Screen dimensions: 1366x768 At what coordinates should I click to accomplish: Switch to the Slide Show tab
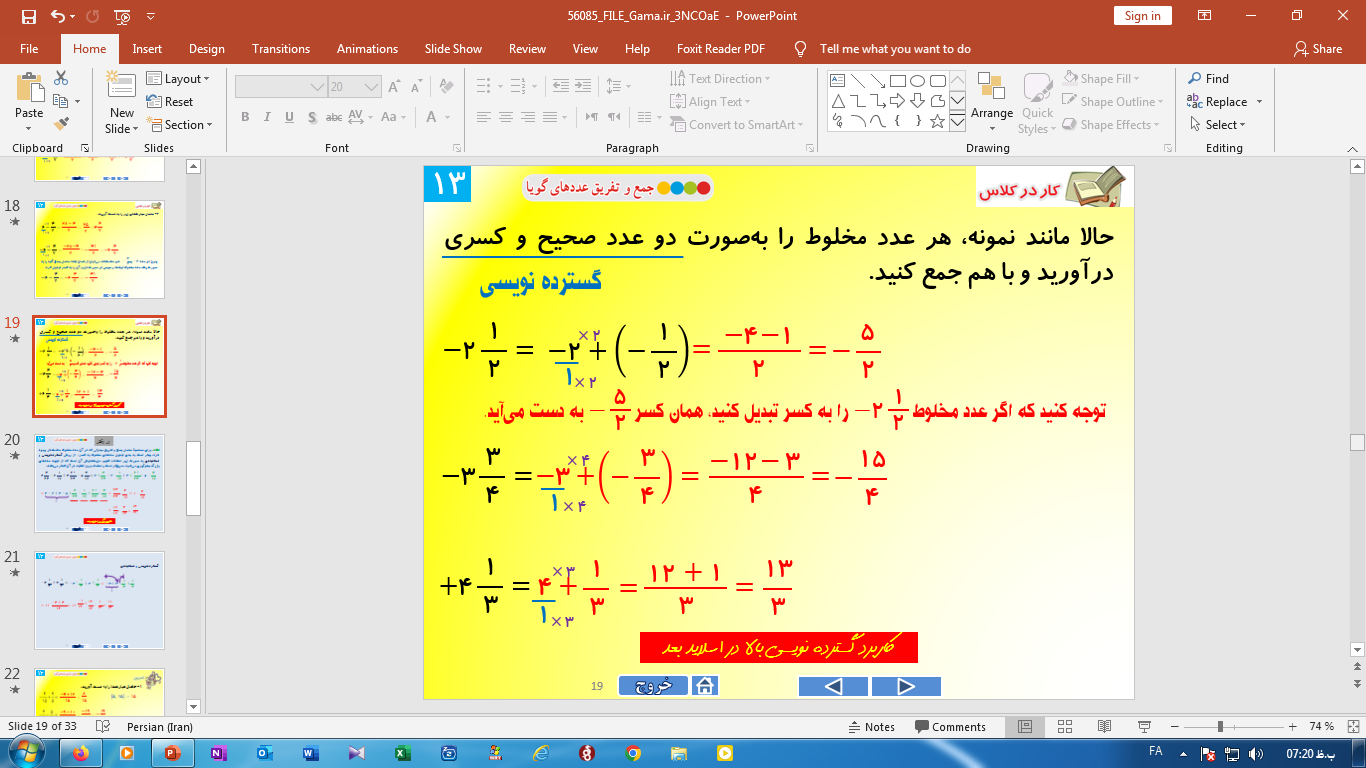tap(453, 49)
